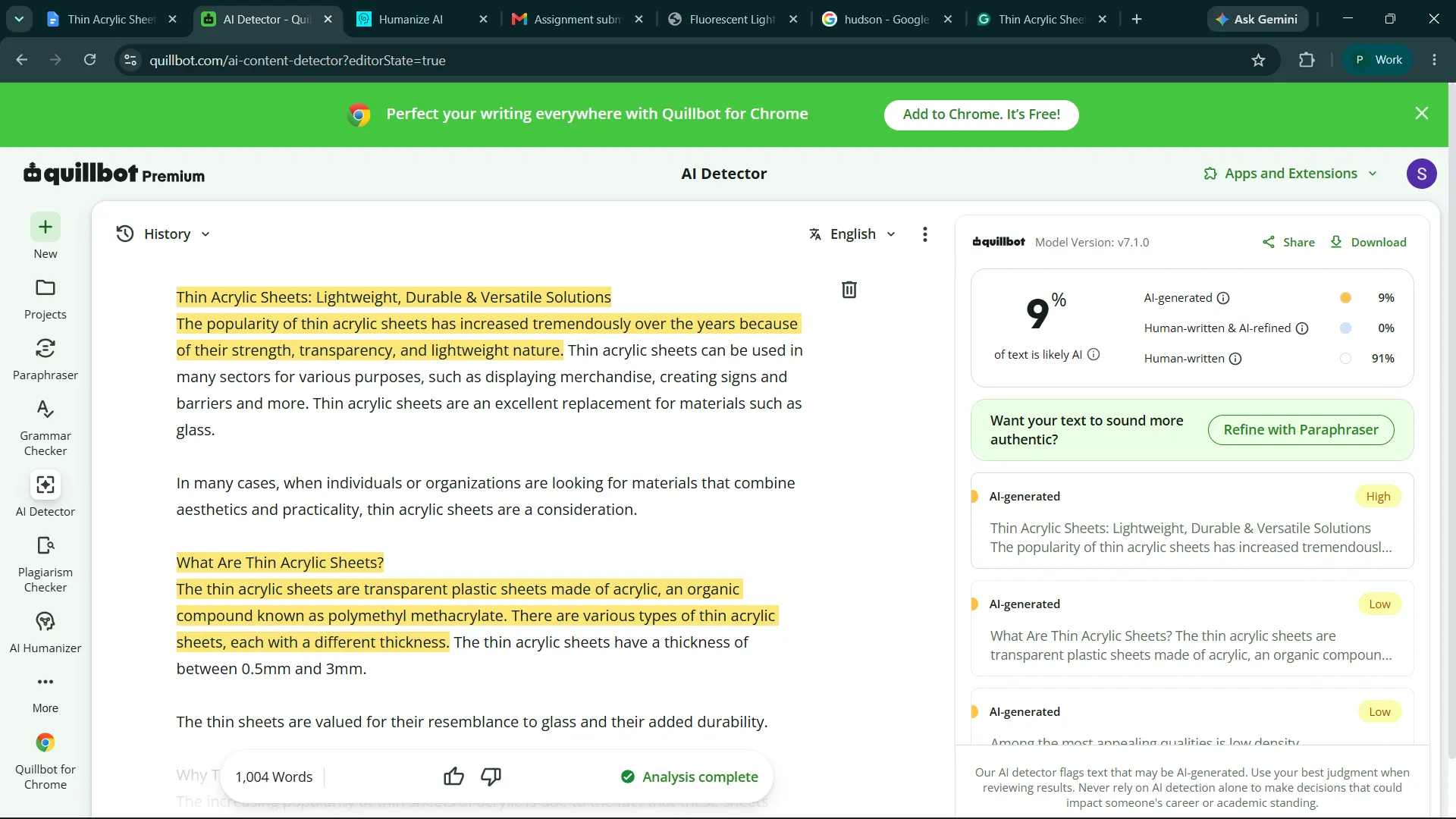Click the Quillbot Premium logo
The width and height of the screenshot is (1456, 819).
click(x=114, y=174)
